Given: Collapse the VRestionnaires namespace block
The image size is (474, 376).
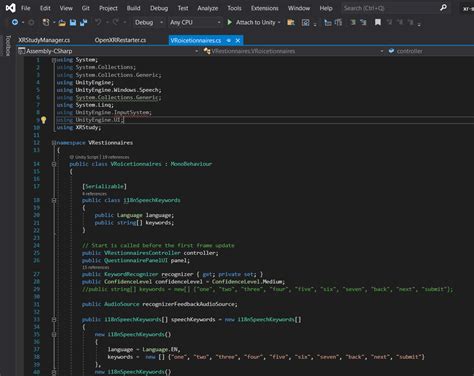Looking at the screenshot, I should [54, 143].
